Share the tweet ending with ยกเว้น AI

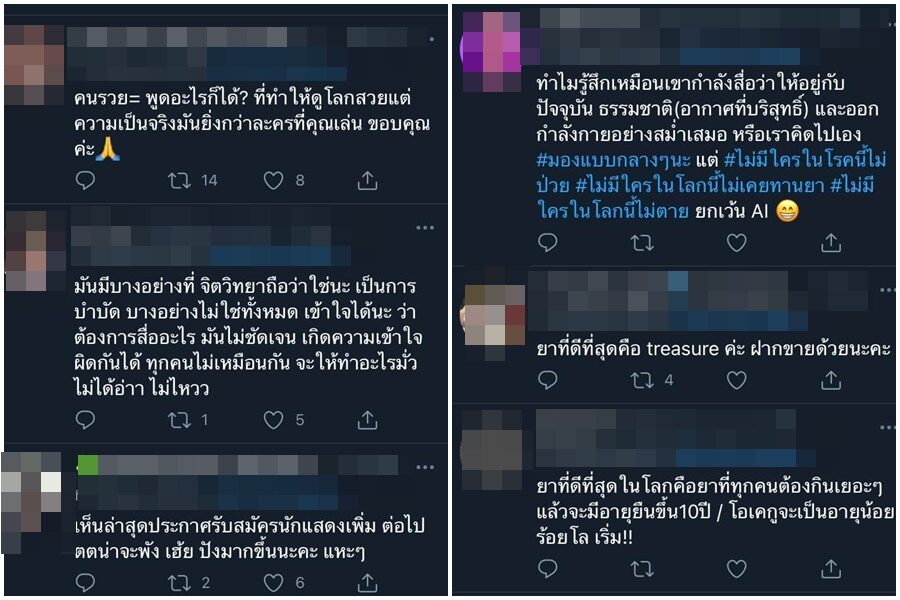click(831, 243)
